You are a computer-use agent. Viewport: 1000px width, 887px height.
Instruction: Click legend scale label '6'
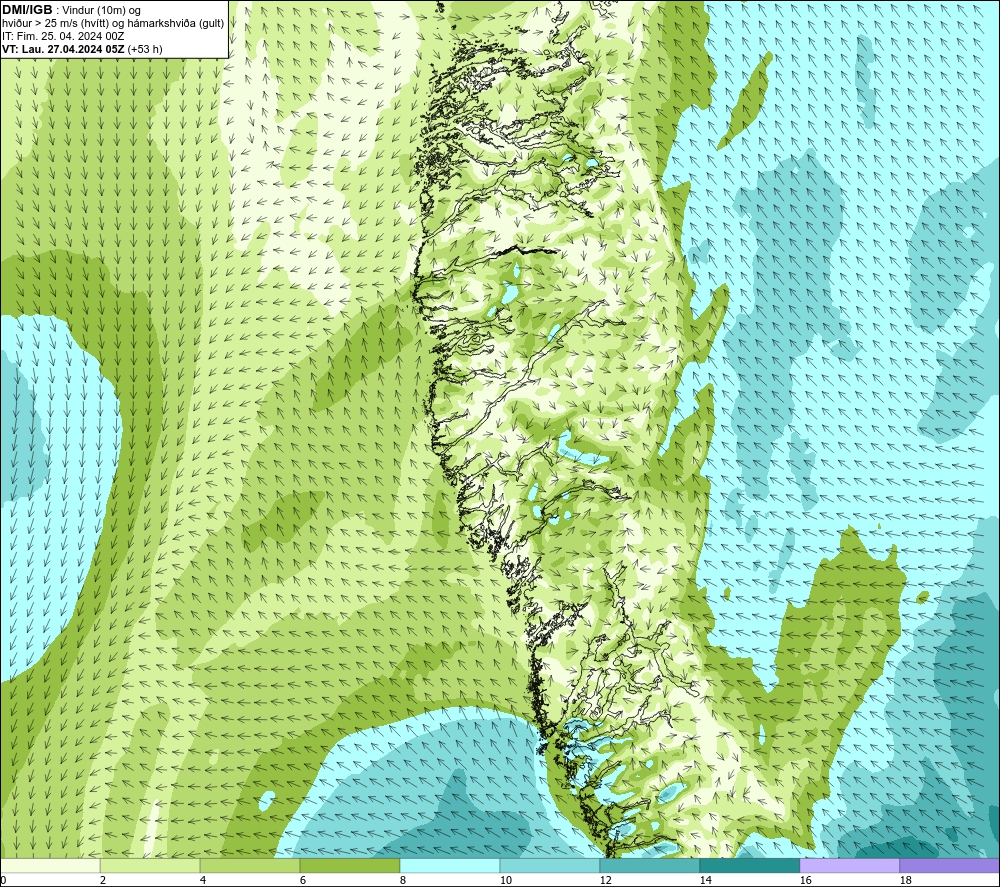point(302,880)
